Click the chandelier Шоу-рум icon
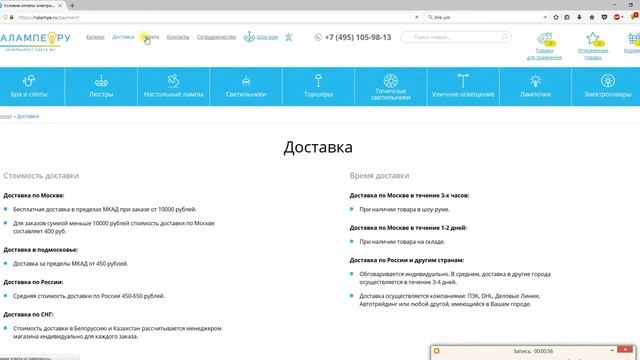This screenshot has height=360, width=640. point(249,37)
